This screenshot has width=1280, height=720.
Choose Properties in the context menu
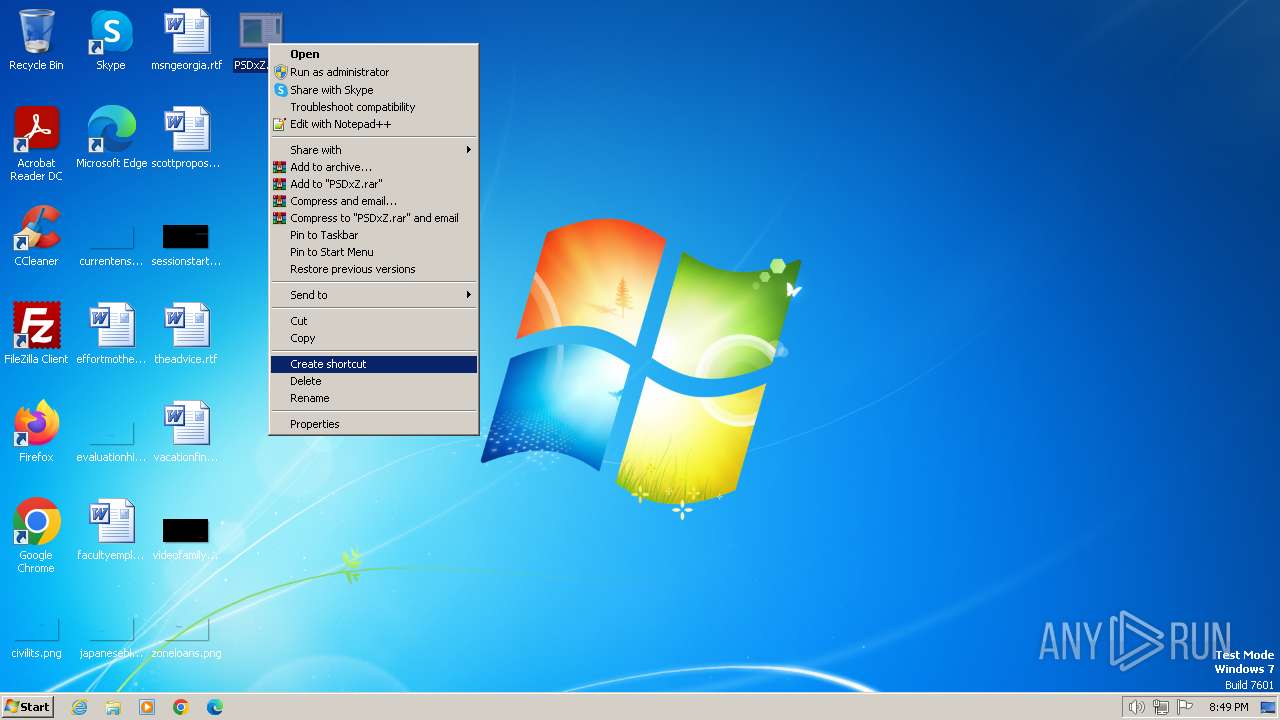click(x=374, y=424)
